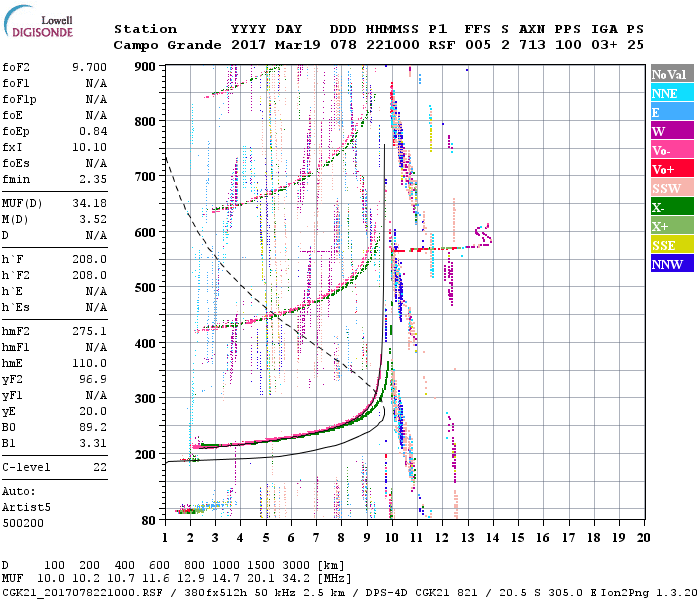Image resolution: width=700 pixels, height=600 pixels.
Task: Click the B1 value 3.31
Action: [x=93, y=443]
